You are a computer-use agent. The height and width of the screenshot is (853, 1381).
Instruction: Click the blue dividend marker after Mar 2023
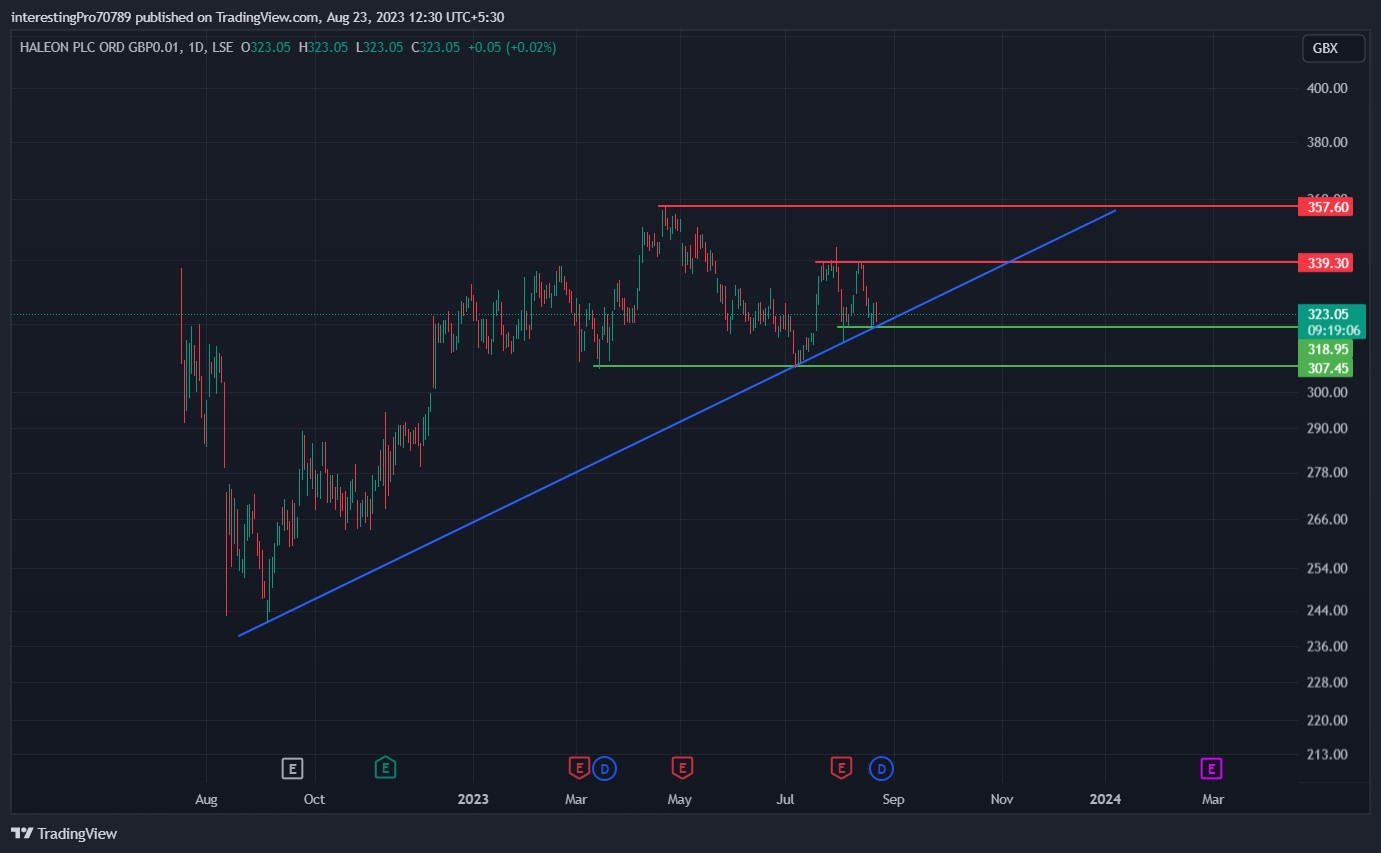coord(604,768)
